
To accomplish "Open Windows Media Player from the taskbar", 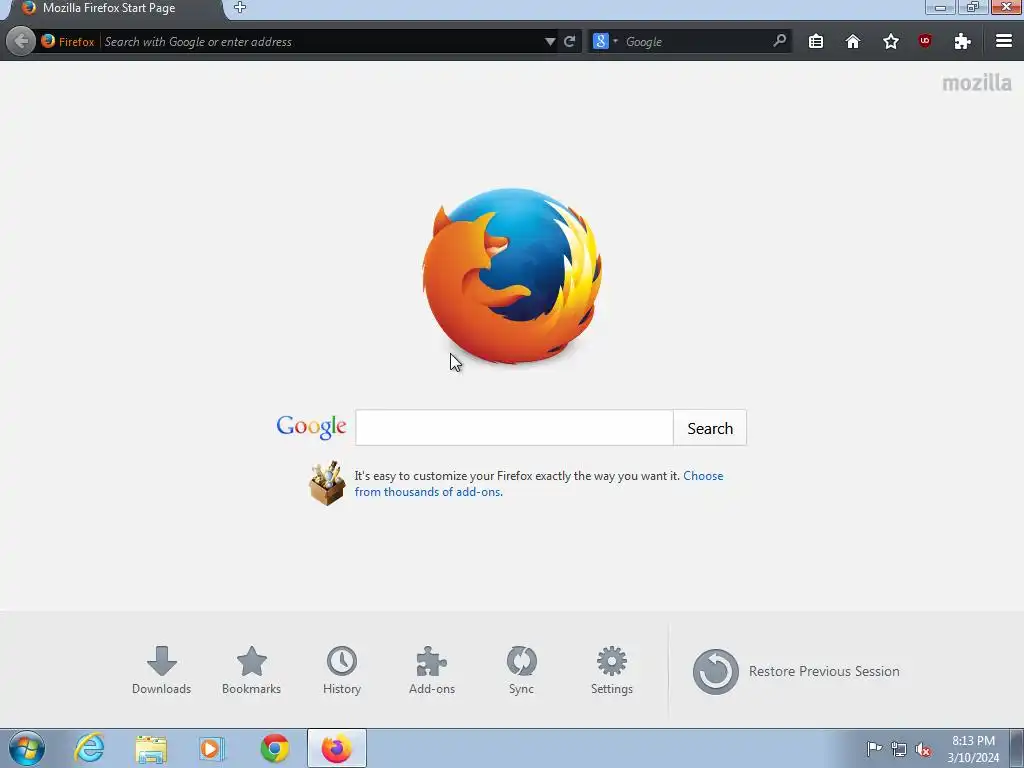I will coord(212,749).
